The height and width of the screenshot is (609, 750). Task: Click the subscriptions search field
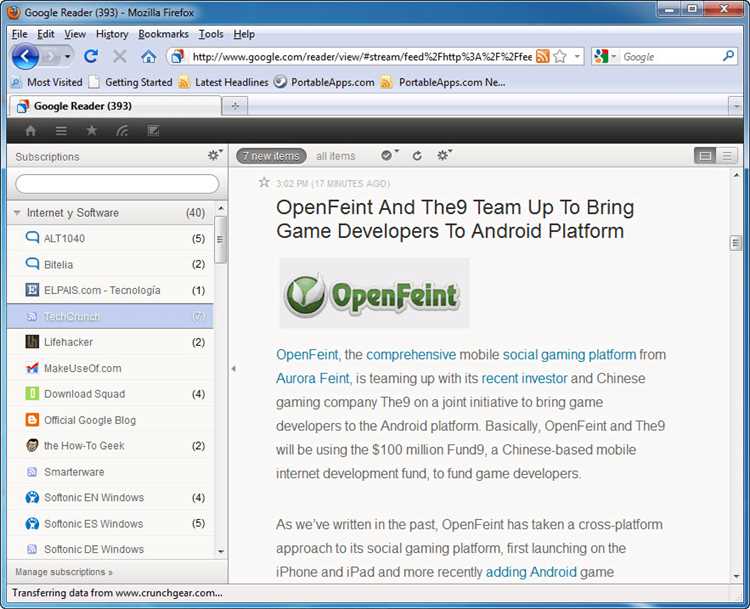[x=117, y=184]
